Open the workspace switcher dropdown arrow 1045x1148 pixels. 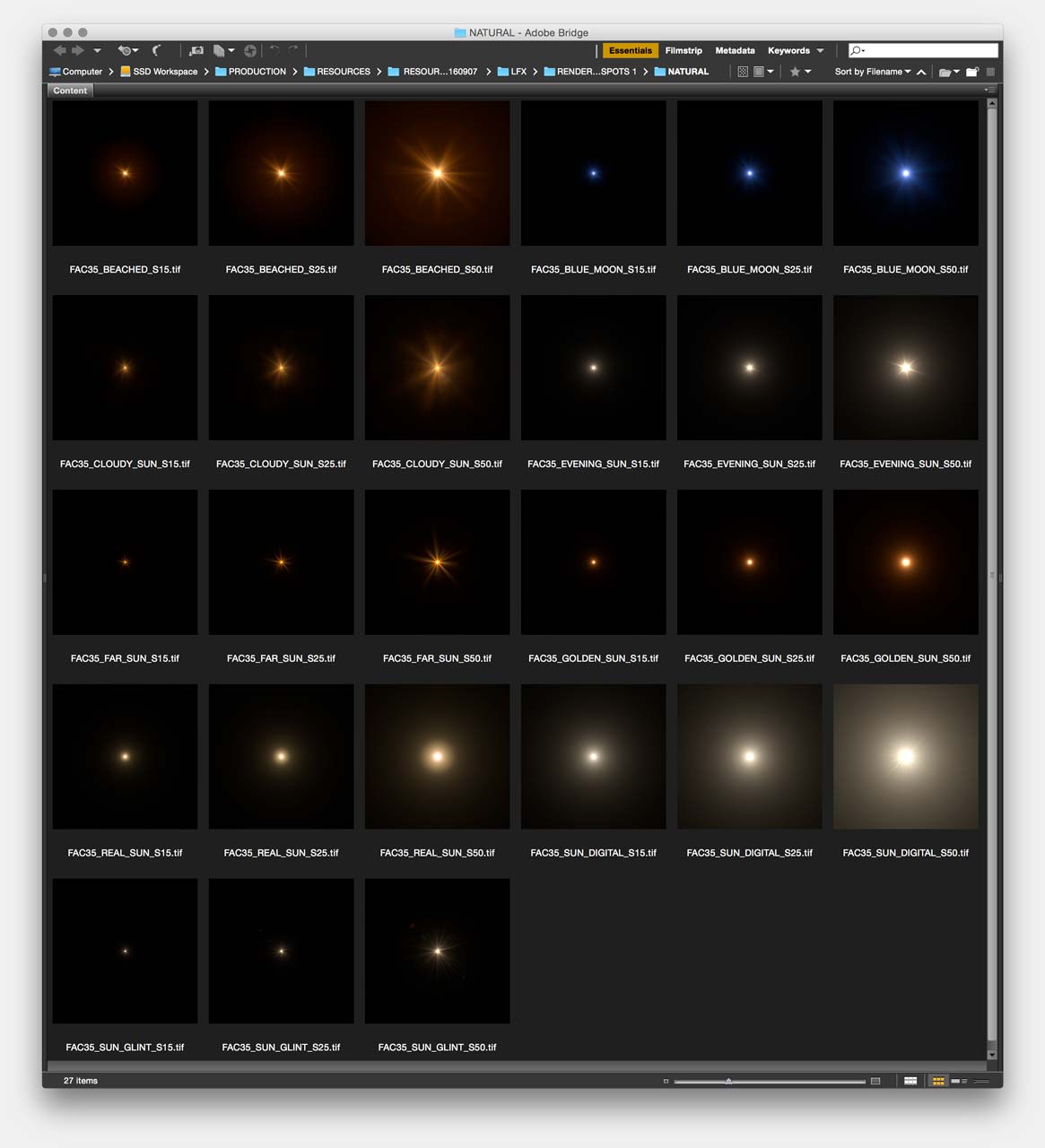(820, 51)
